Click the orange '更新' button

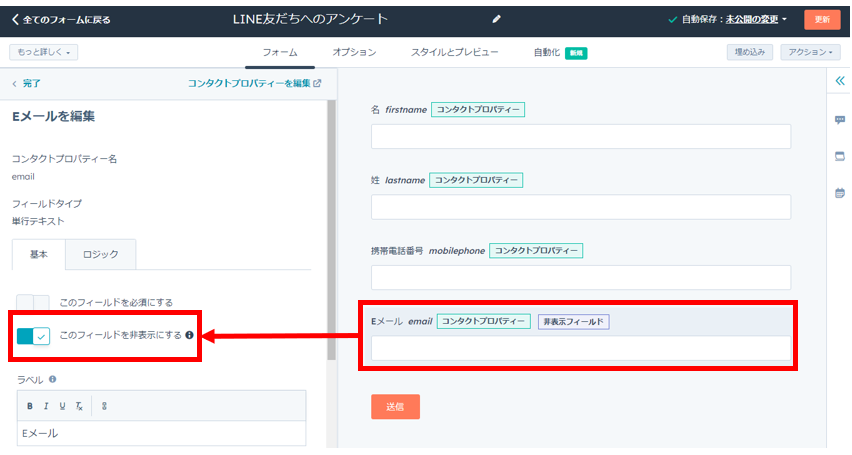point(822,19)
